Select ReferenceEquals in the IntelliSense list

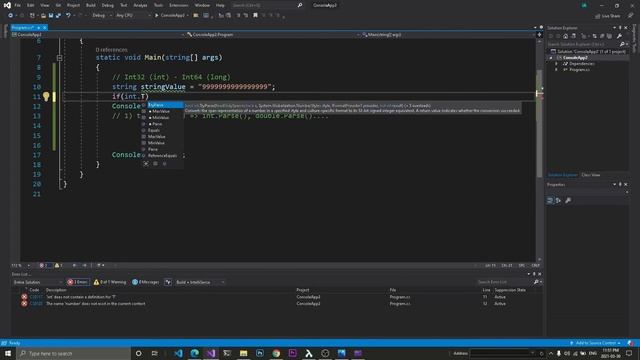click(162, 156)
